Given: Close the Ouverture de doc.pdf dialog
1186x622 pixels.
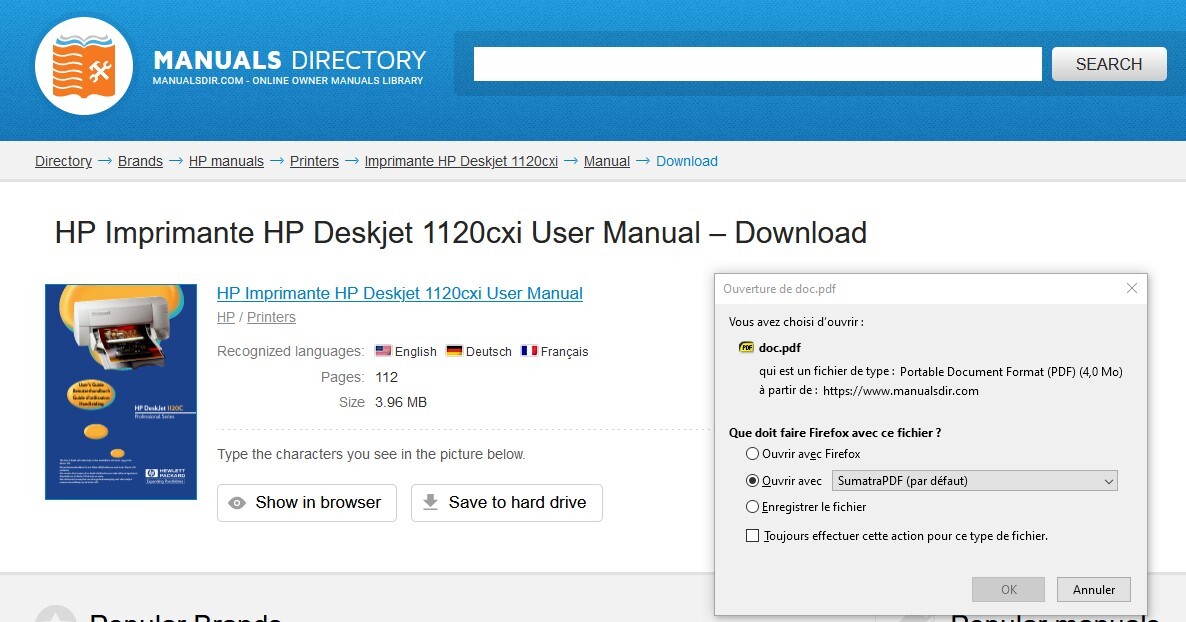Looking at the screenshot, I should [x=1132, y=288].
